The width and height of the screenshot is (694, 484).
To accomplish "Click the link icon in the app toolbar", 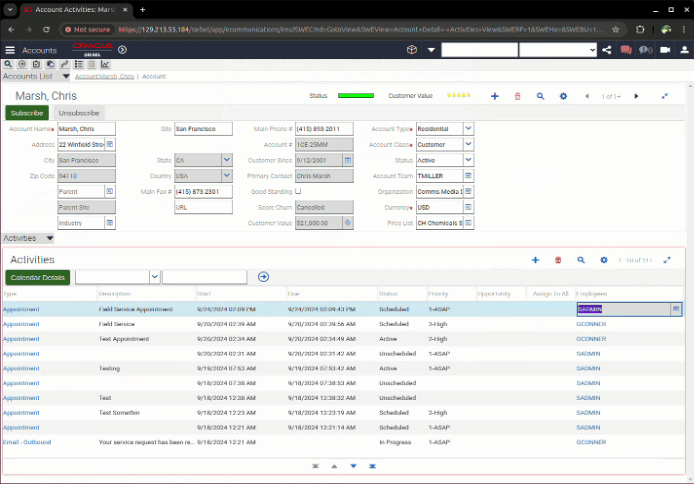I will point(65,64).
